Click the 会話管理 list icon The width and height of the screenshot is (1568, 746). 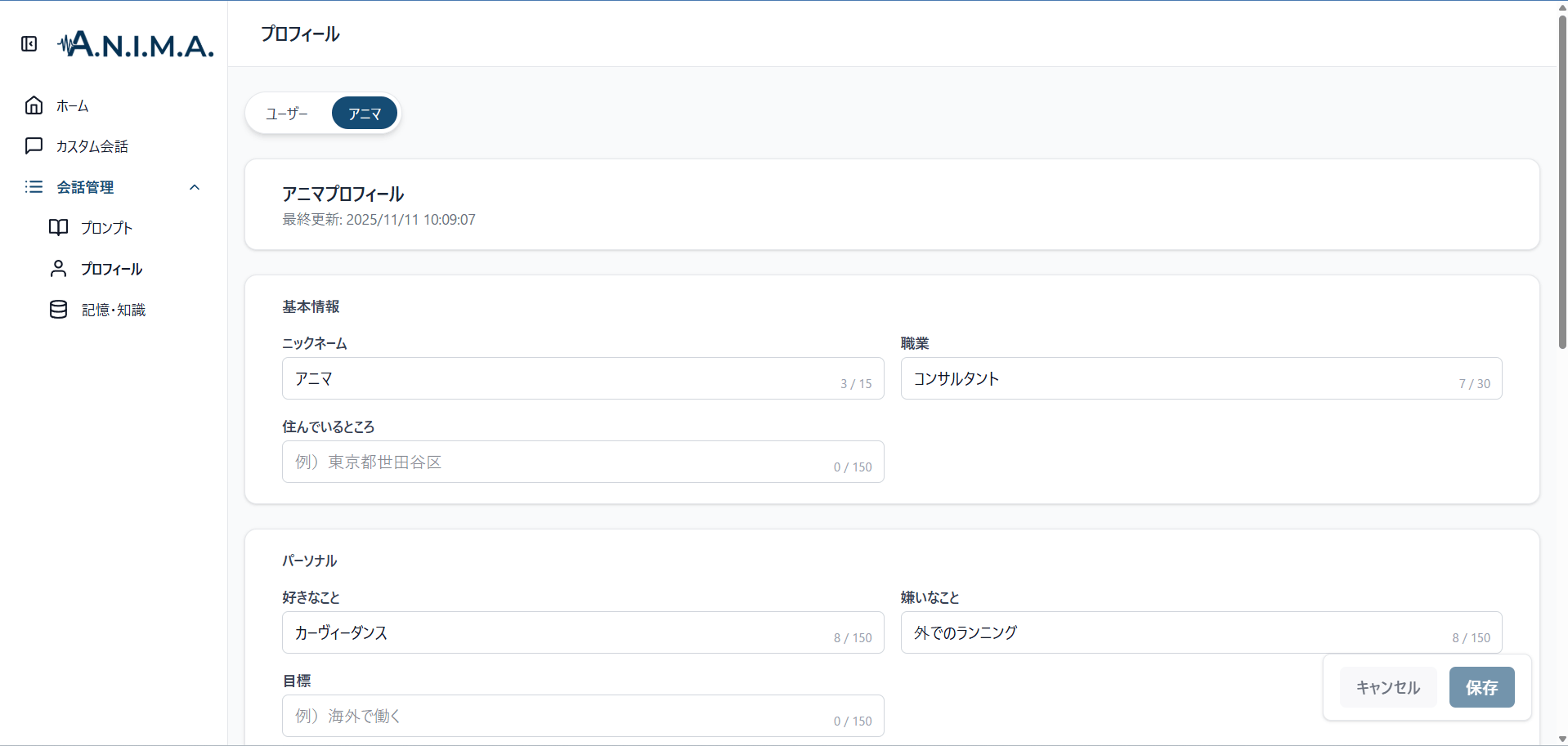point(34,187)
